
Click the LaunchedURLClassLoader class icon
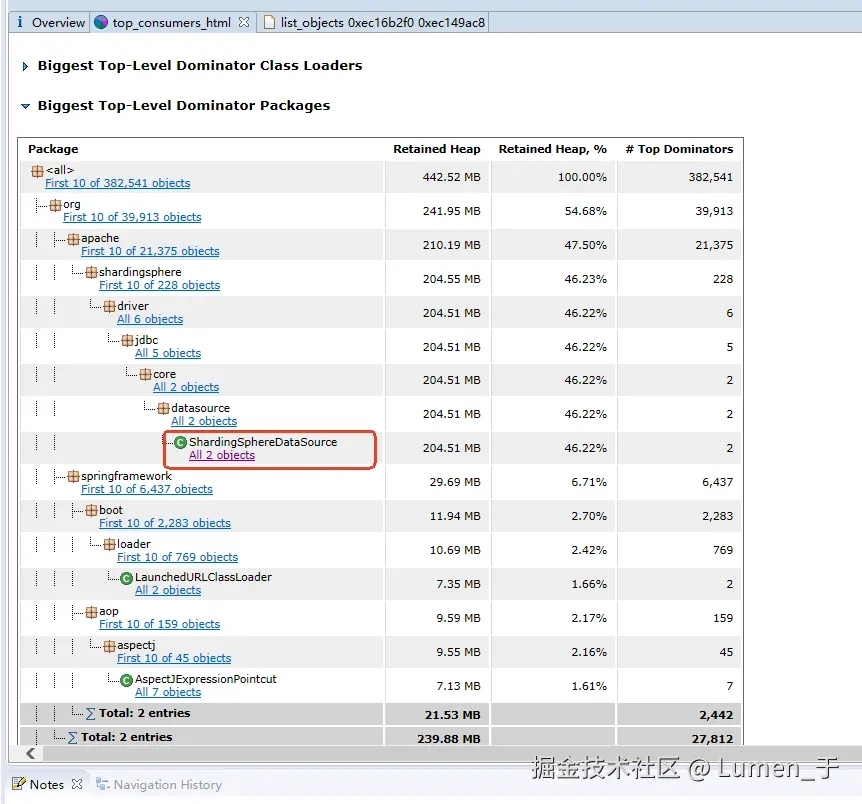point(126,578)
